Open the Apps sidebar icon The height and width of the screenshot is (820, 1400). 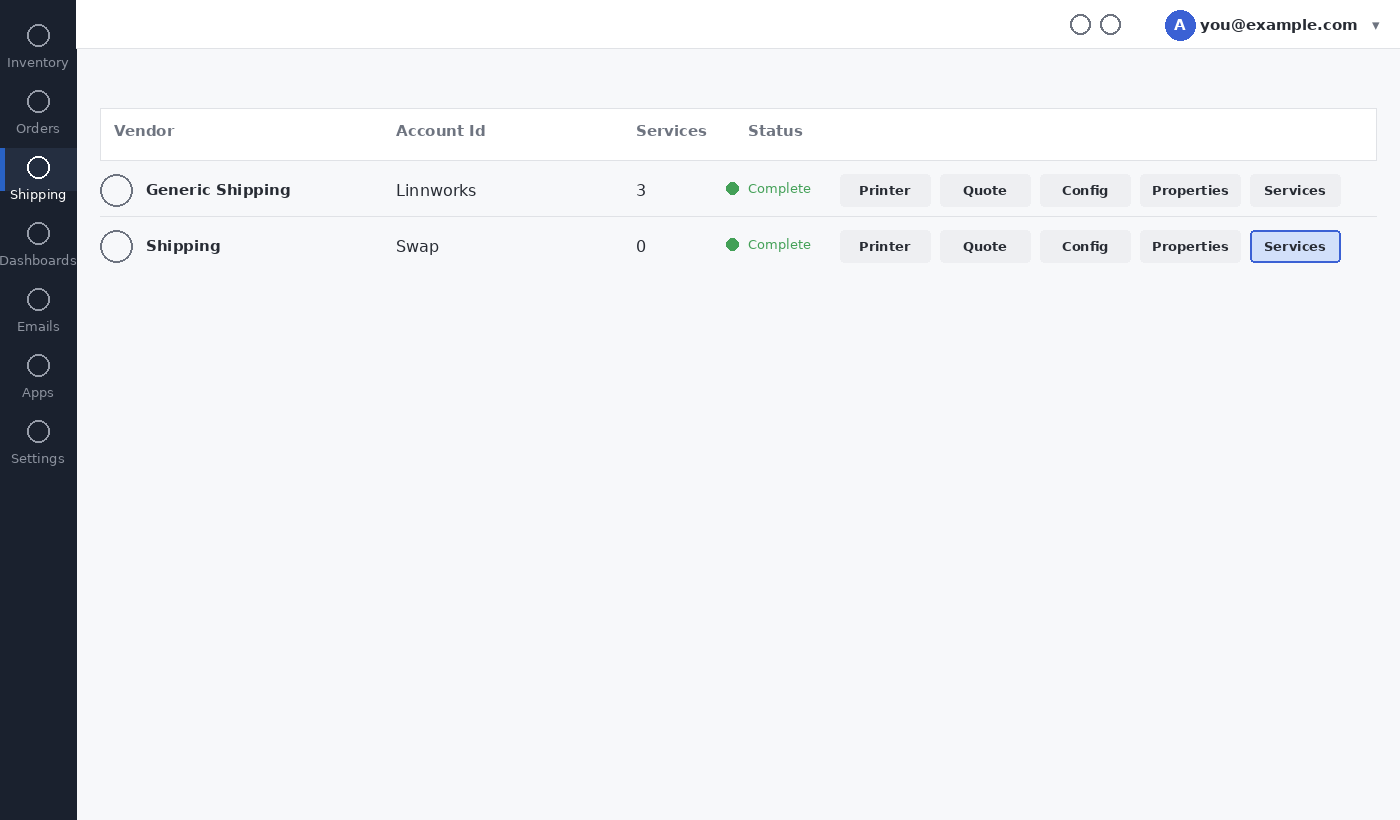tap(38, 366)
